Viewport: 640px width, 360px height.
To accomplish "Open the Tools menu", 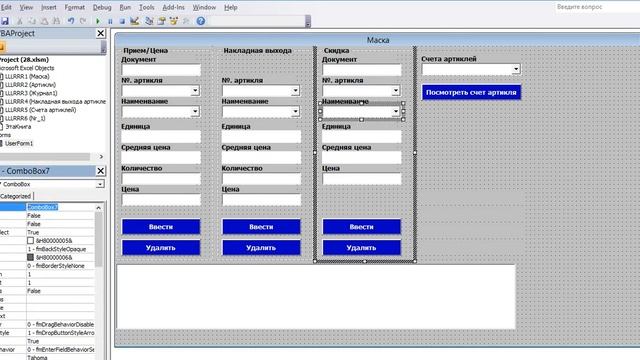I will tap(147, 7).
